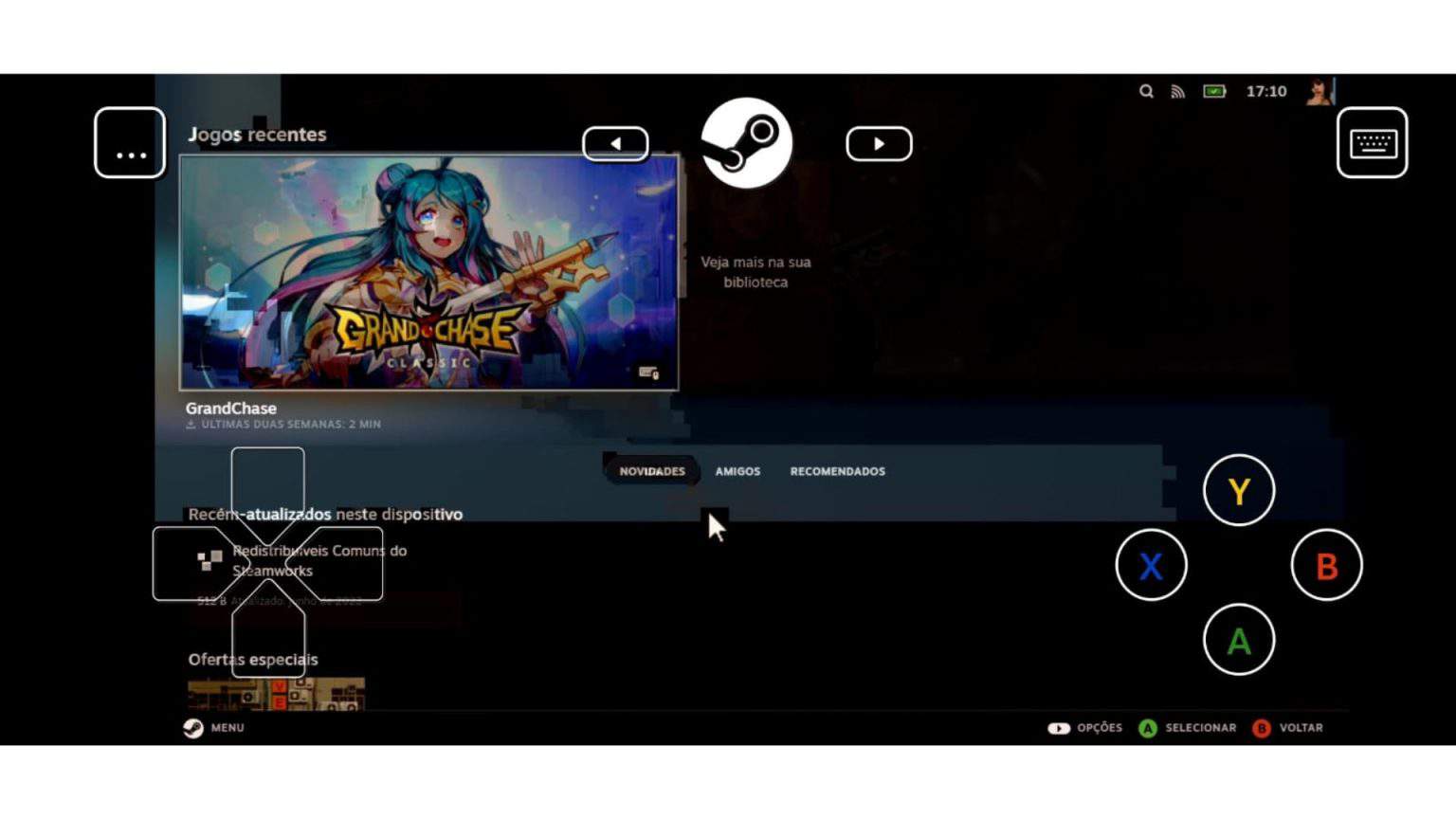Screen dimensions: 1456x819
Task: Check the battery status icon
Action: coord(1213,91)
